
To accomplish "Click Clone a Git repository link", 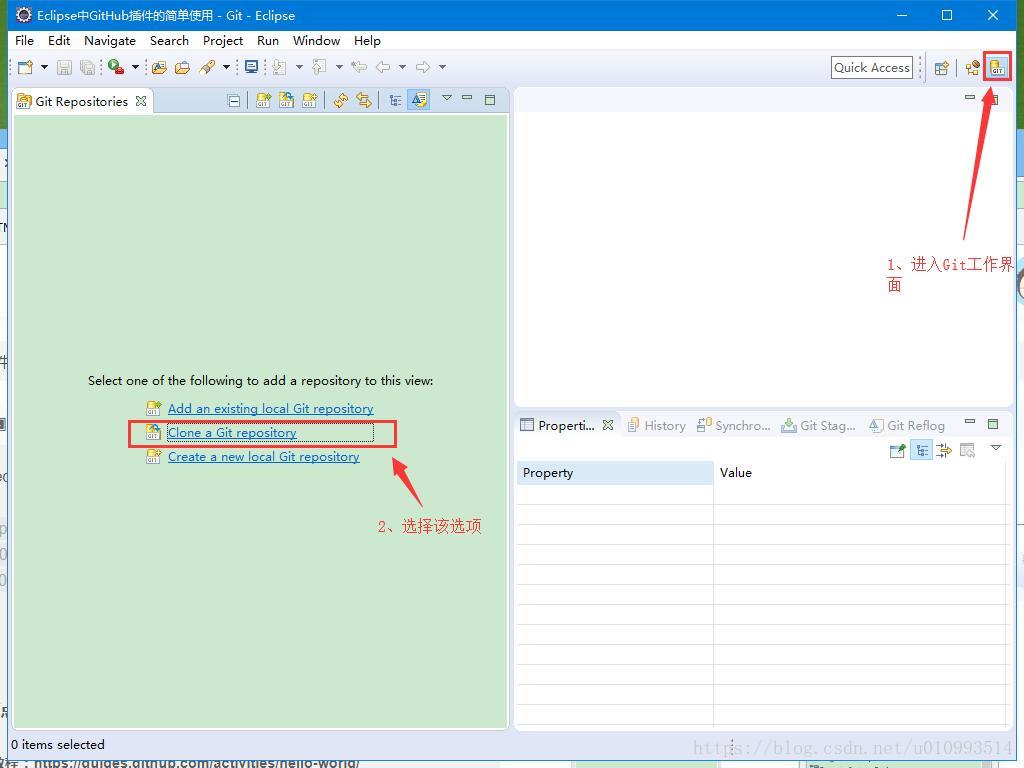I will (x=232, y=432).
